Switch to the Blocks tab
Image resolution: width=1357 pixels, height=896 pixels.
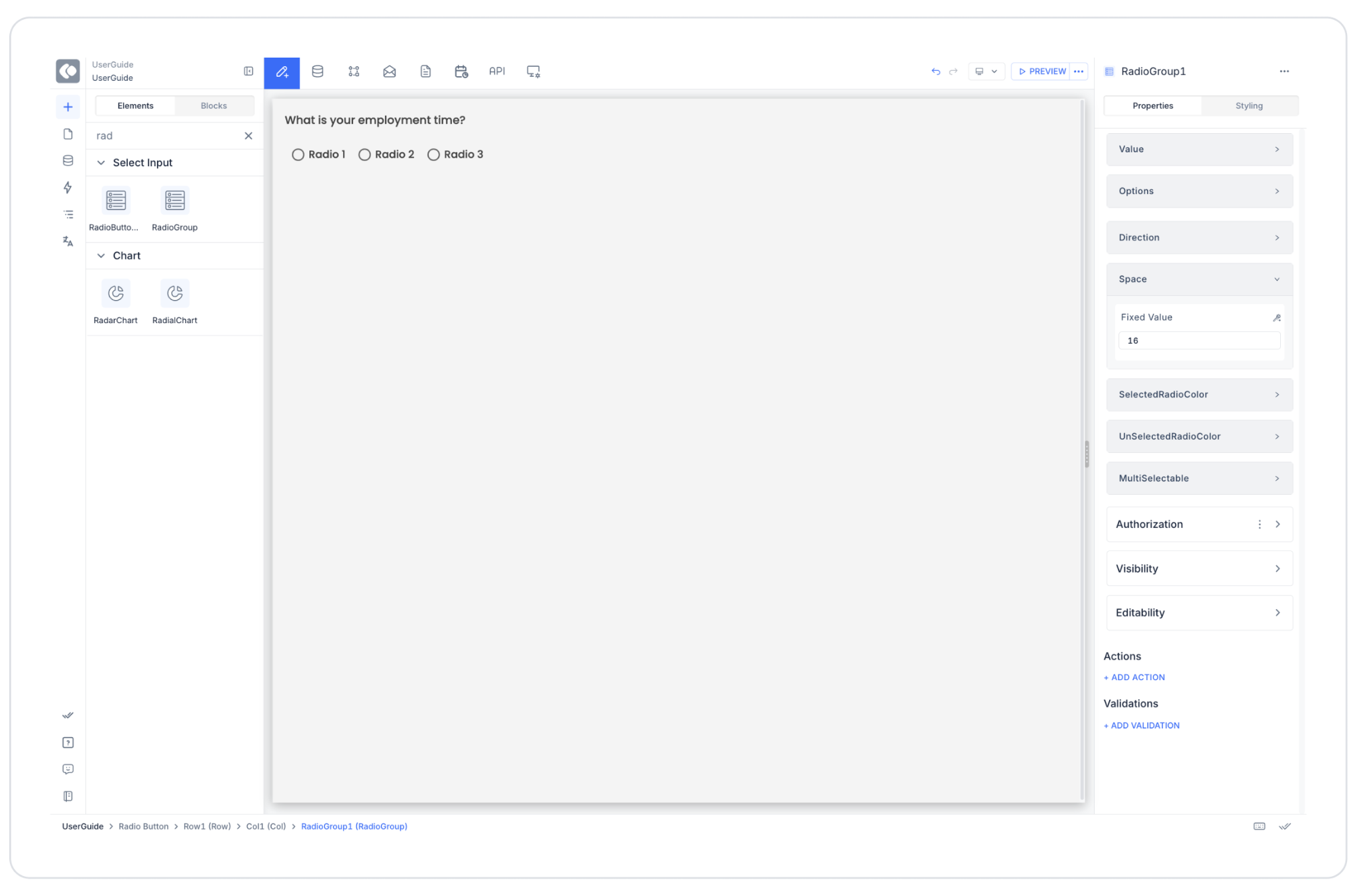[x=213, y=106]
